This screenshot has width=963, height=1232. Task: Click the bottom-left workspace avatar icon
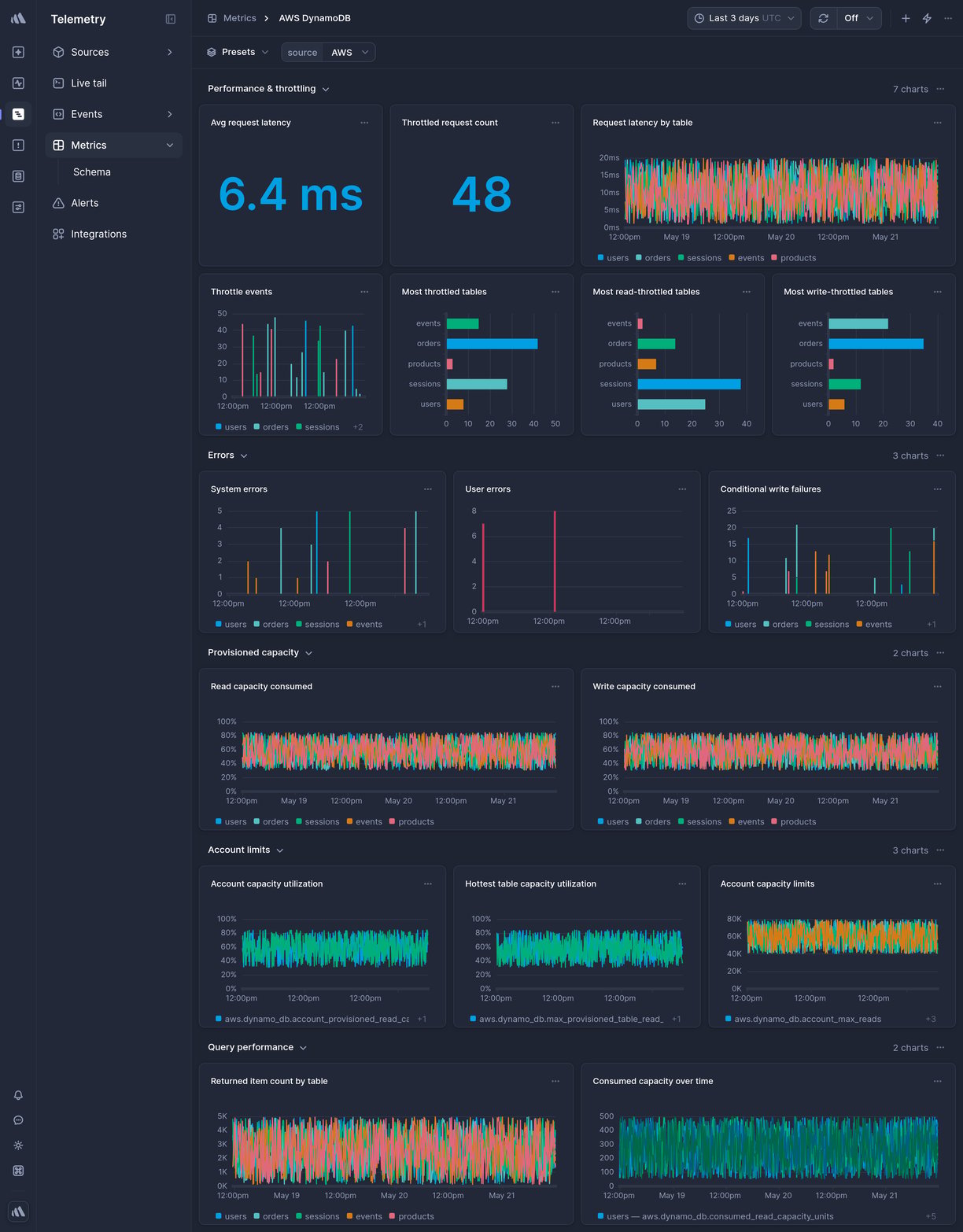click(x=18, y=1212)
